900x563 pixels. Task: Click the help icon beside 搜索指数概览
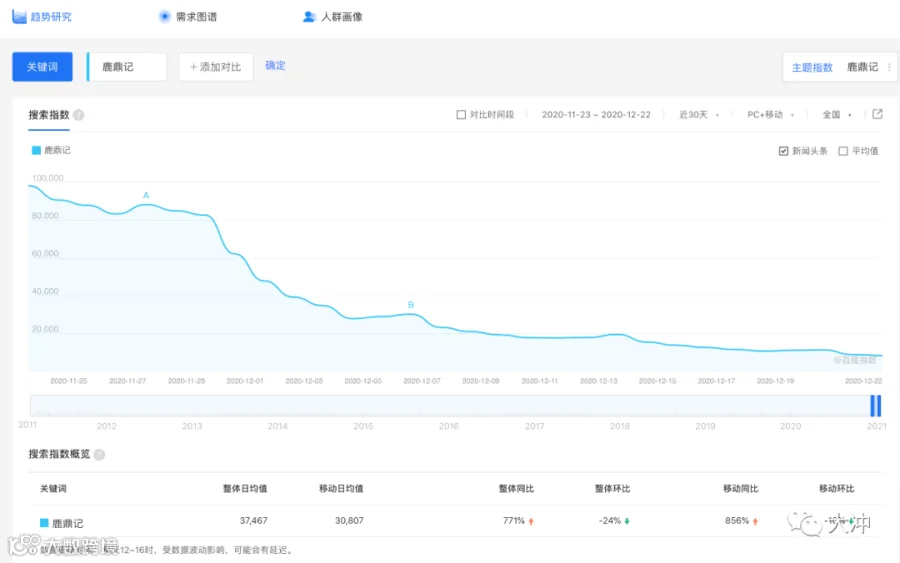click(x=99, y=455)
